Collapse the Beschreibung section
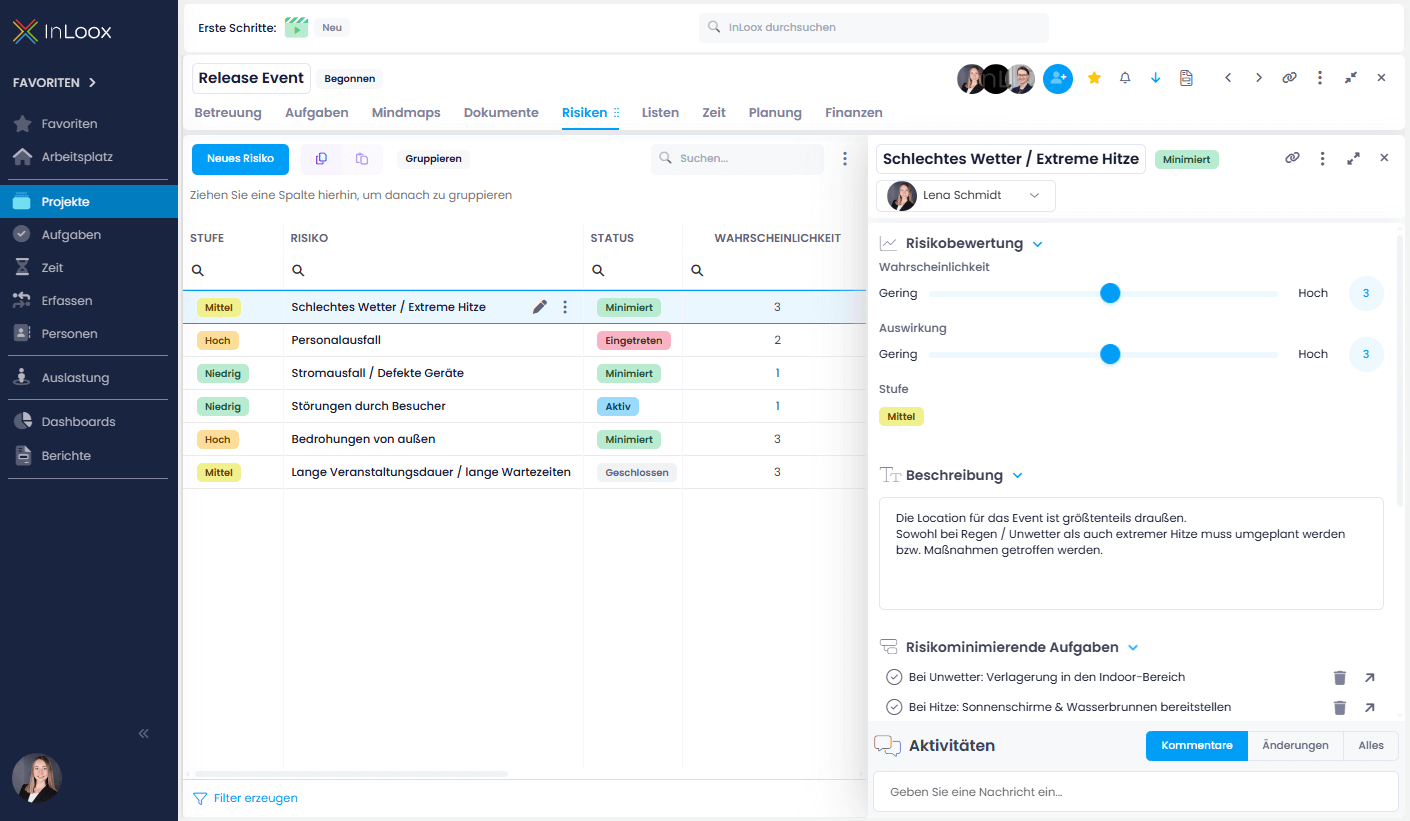The width and height of the screenshot is (1410, 821). (1019, 475)
